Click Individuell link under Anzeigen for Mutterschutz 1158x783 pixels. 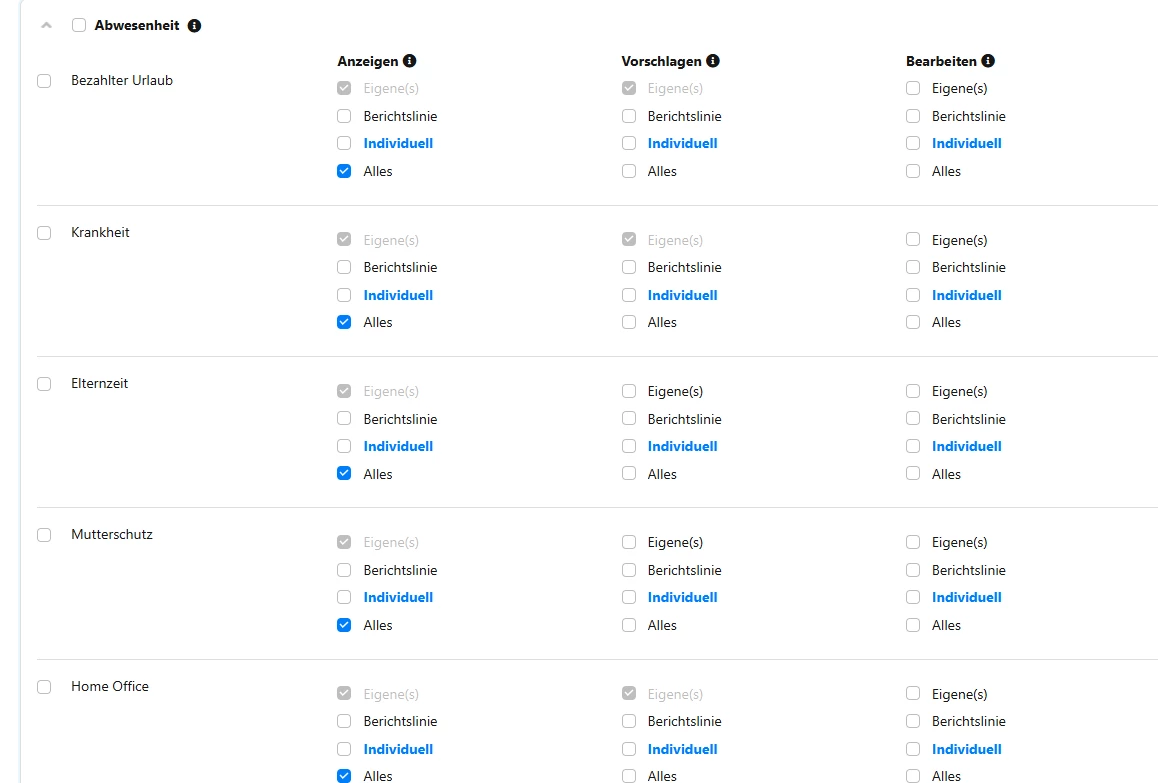(398, 597)
